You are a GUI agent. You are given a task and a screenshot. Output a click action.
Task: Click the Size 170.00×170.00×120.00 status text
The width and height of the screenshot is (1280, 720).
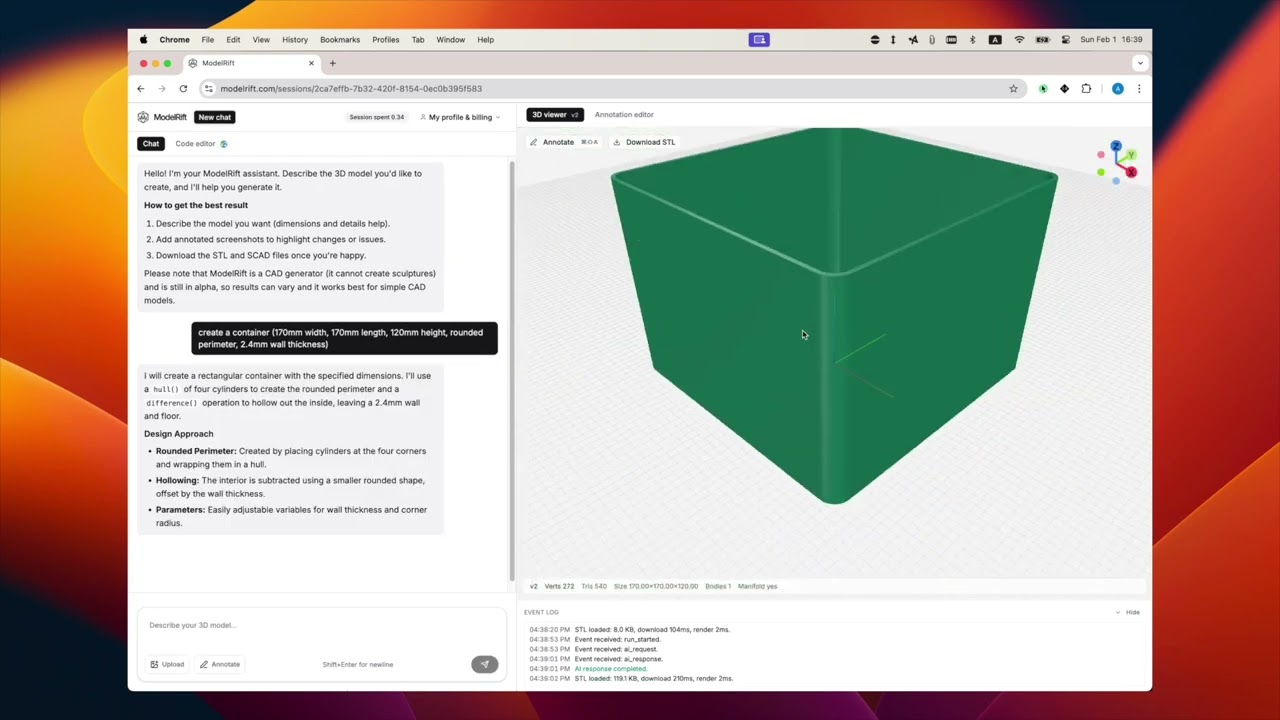655,586
